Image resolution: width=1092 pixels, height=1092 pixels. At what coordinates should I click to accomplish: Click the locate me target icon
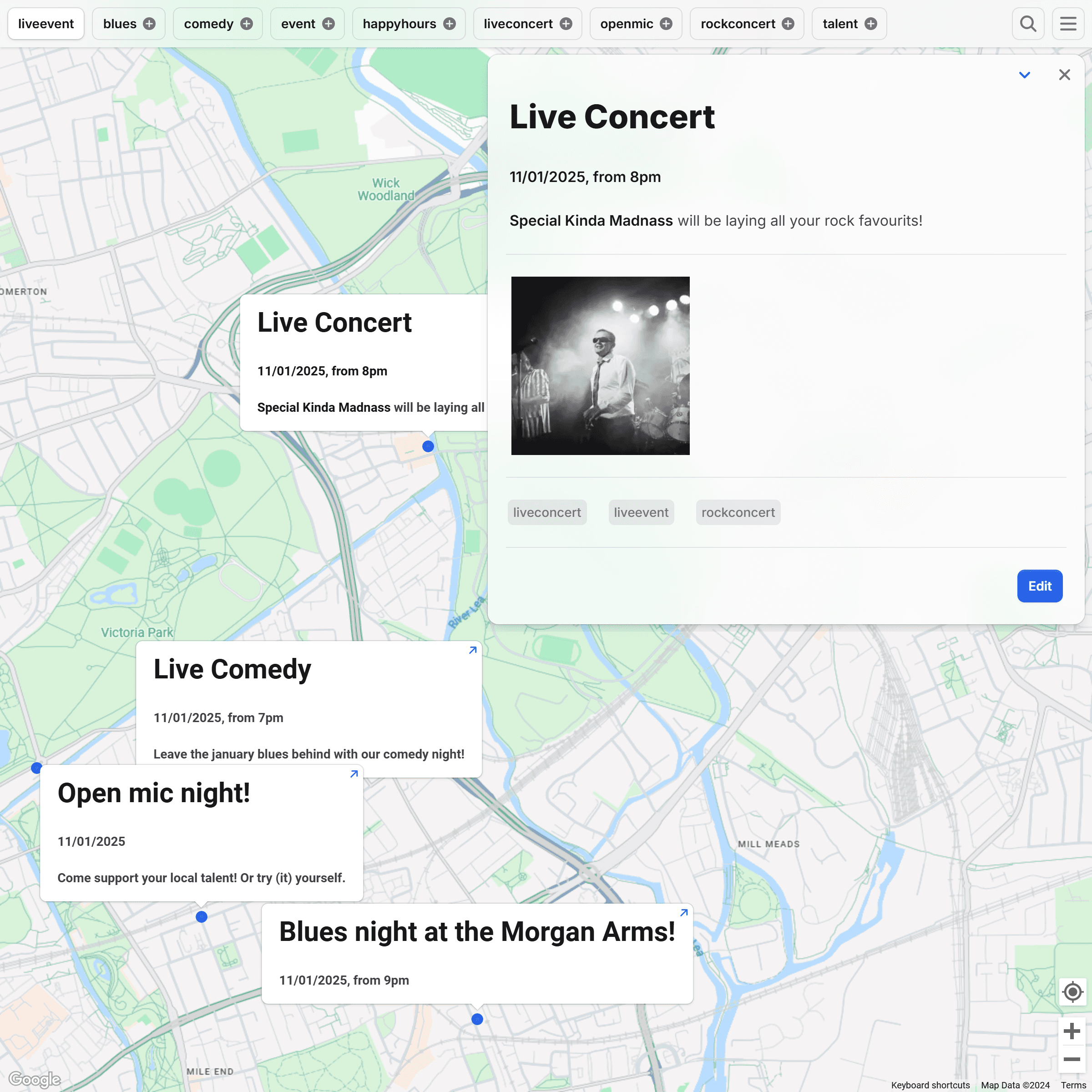[1072, 992]
